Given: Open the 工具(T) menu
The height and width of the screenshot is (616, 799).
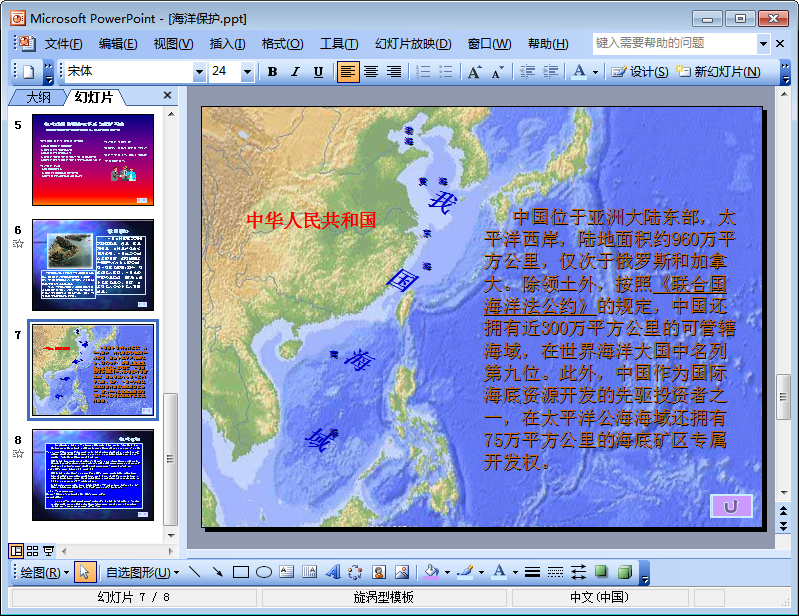Looking at the screenshot, I should (339, 44).
